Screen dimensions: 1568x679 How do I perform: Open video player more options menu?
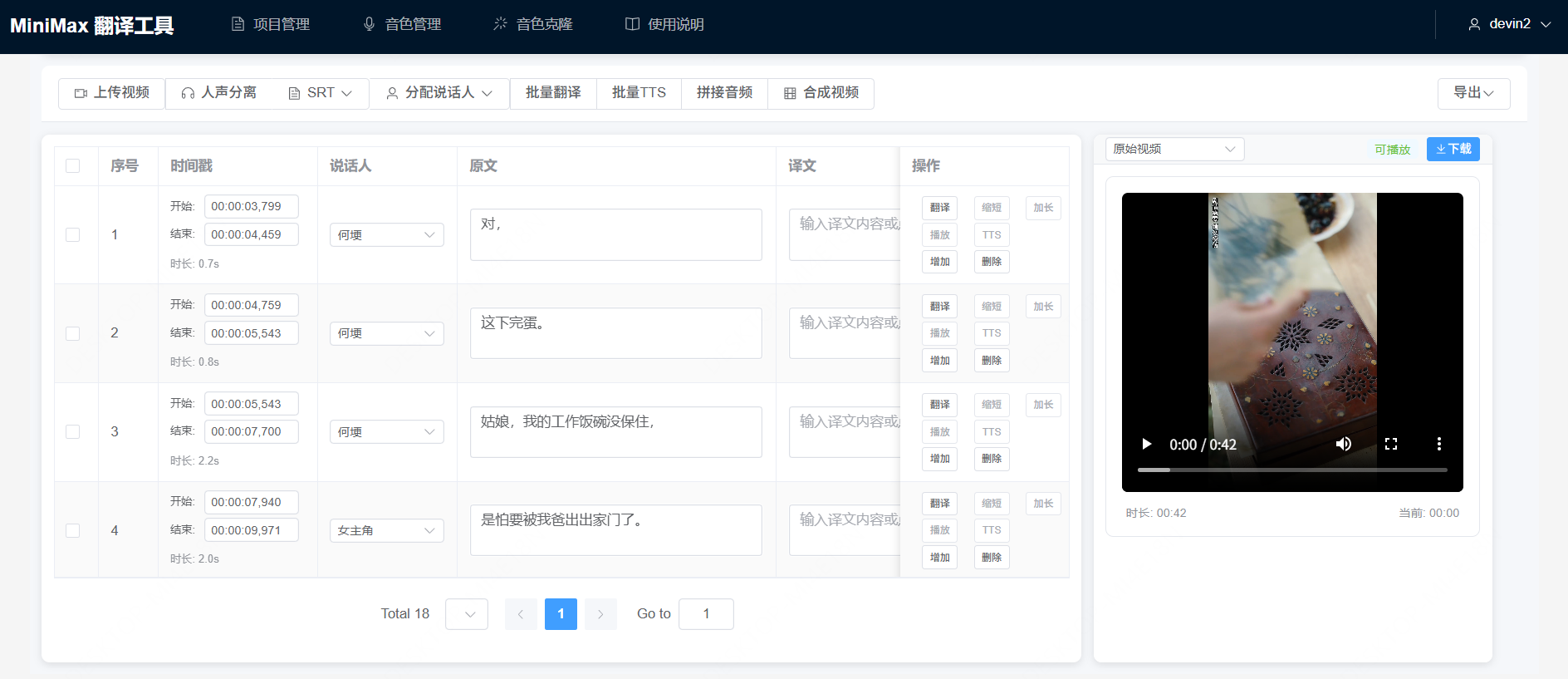(1438, 444)
